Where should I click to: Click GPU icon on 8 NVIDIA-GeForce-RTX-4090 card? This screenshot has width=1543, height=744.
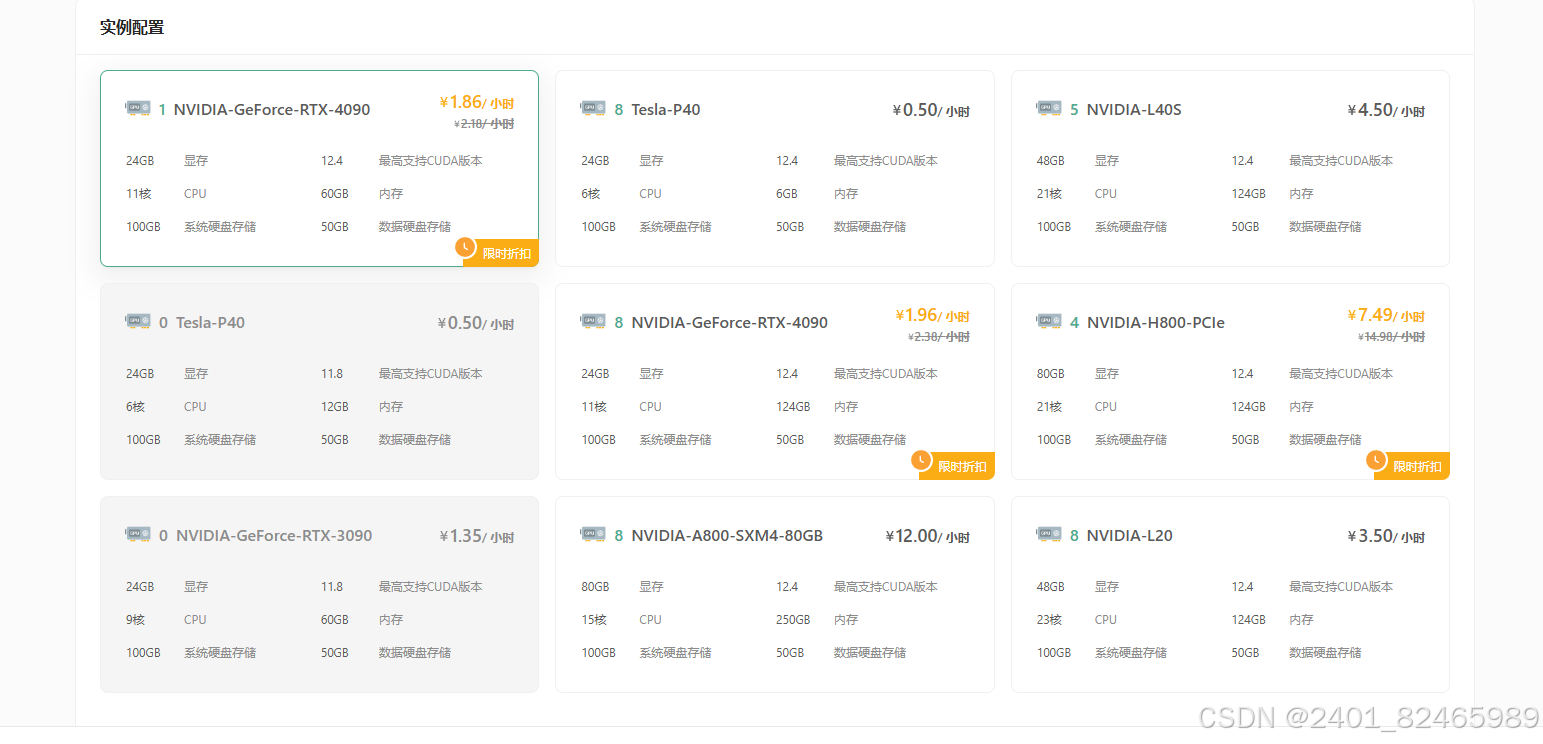point(593,320)
